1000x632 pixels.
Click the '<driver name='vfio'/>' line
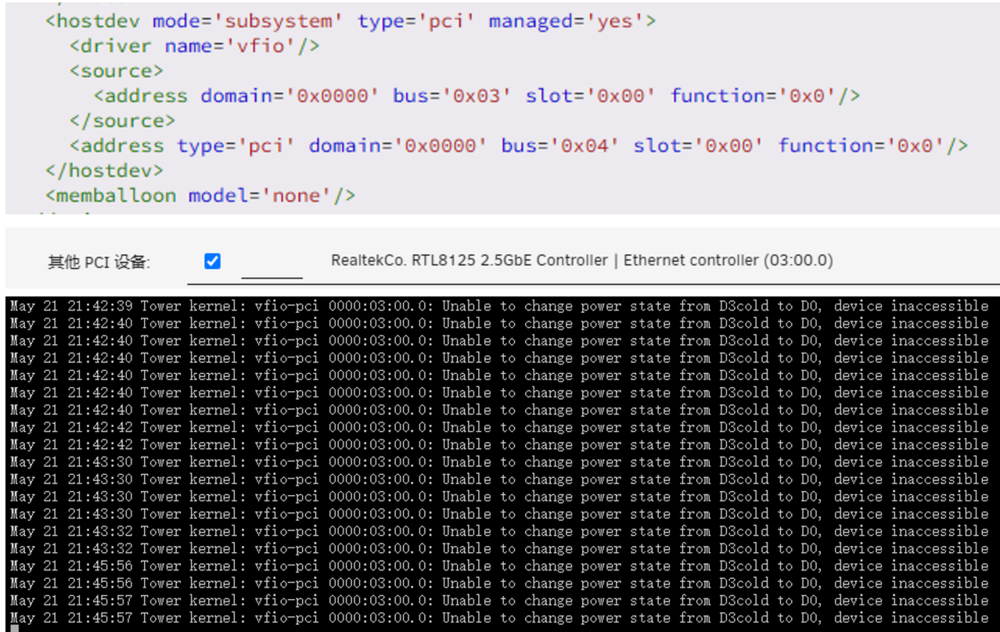tap(195, 46)
